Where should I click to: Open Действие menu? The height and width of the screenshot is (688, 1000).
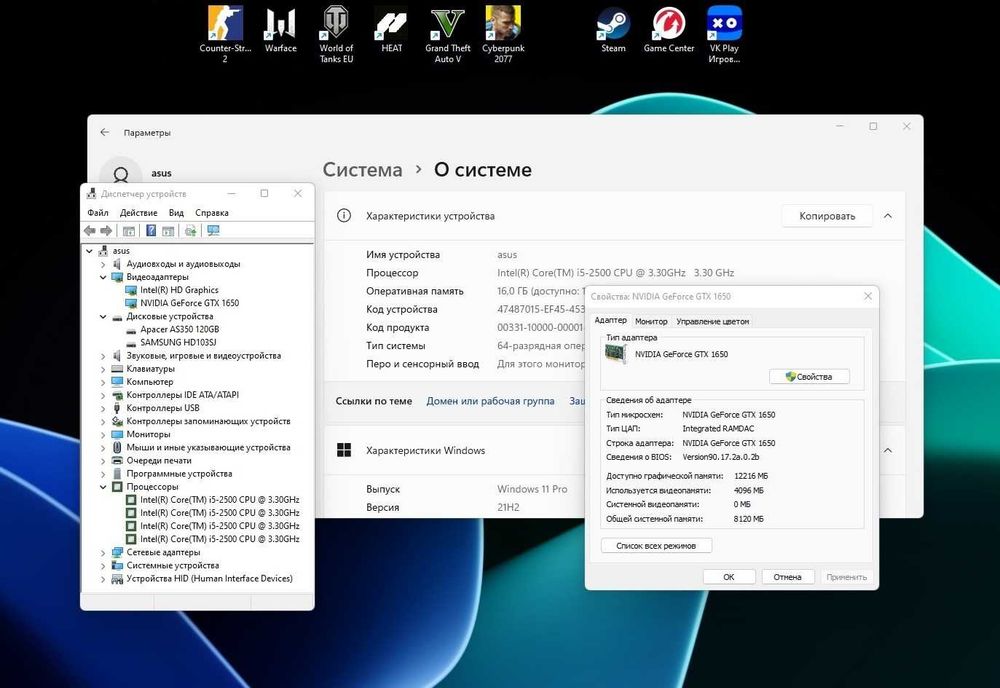click(x=138, y=213)
